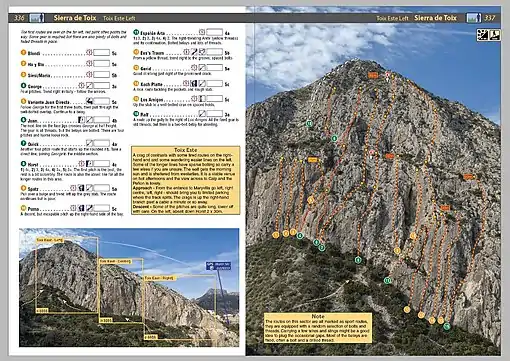Click the green route number beside George

coord(23,85)
